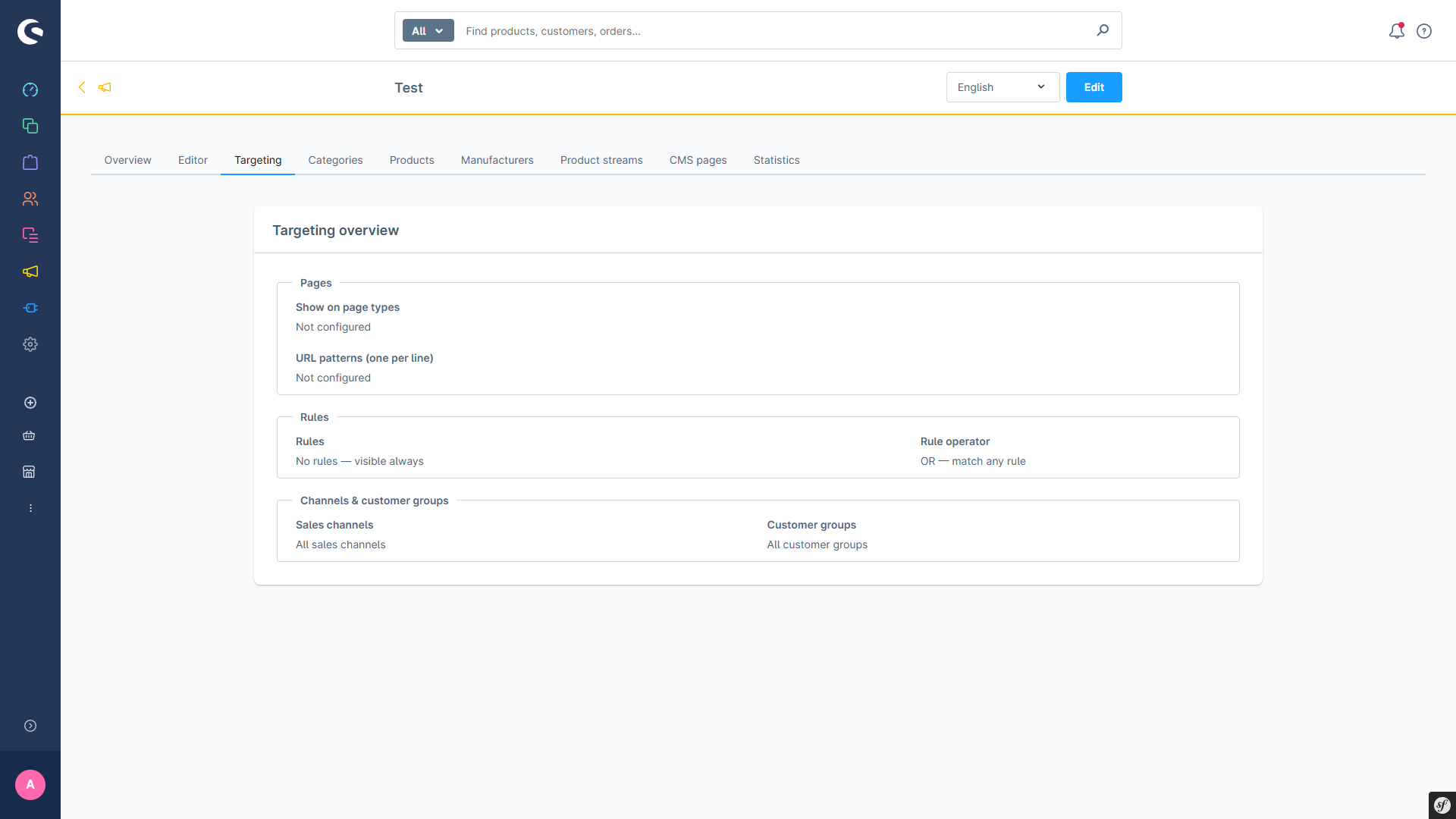
Task: Open the All search filter dropdown
Action: click(x=428, y=30)
